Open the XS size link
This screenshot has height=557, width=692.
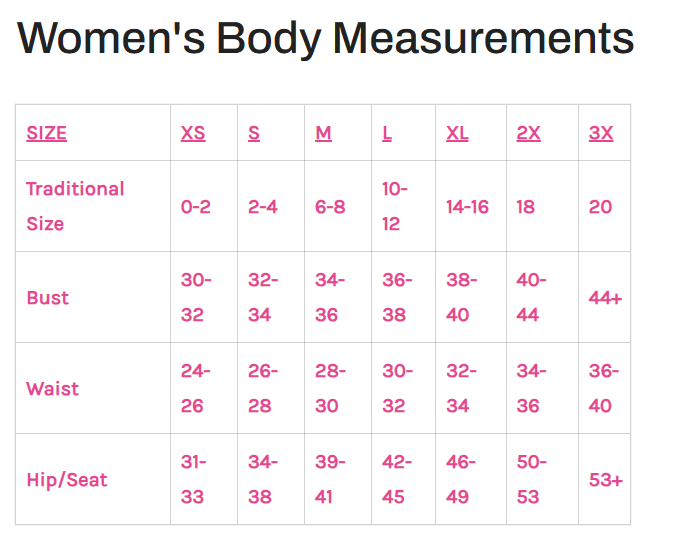coord(193,133)
